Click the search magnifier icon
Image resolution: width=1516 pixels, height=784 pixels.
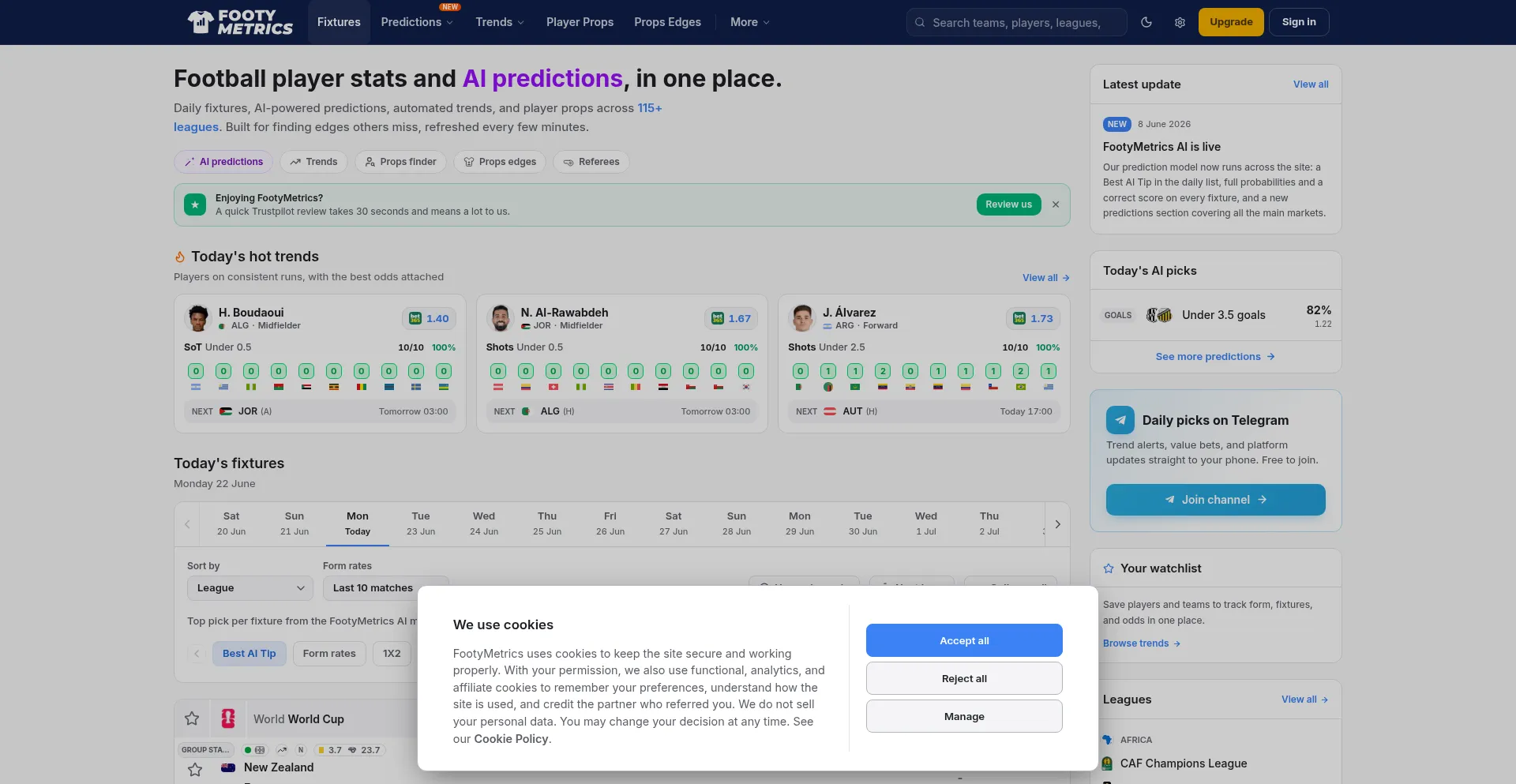pos(920,22)
